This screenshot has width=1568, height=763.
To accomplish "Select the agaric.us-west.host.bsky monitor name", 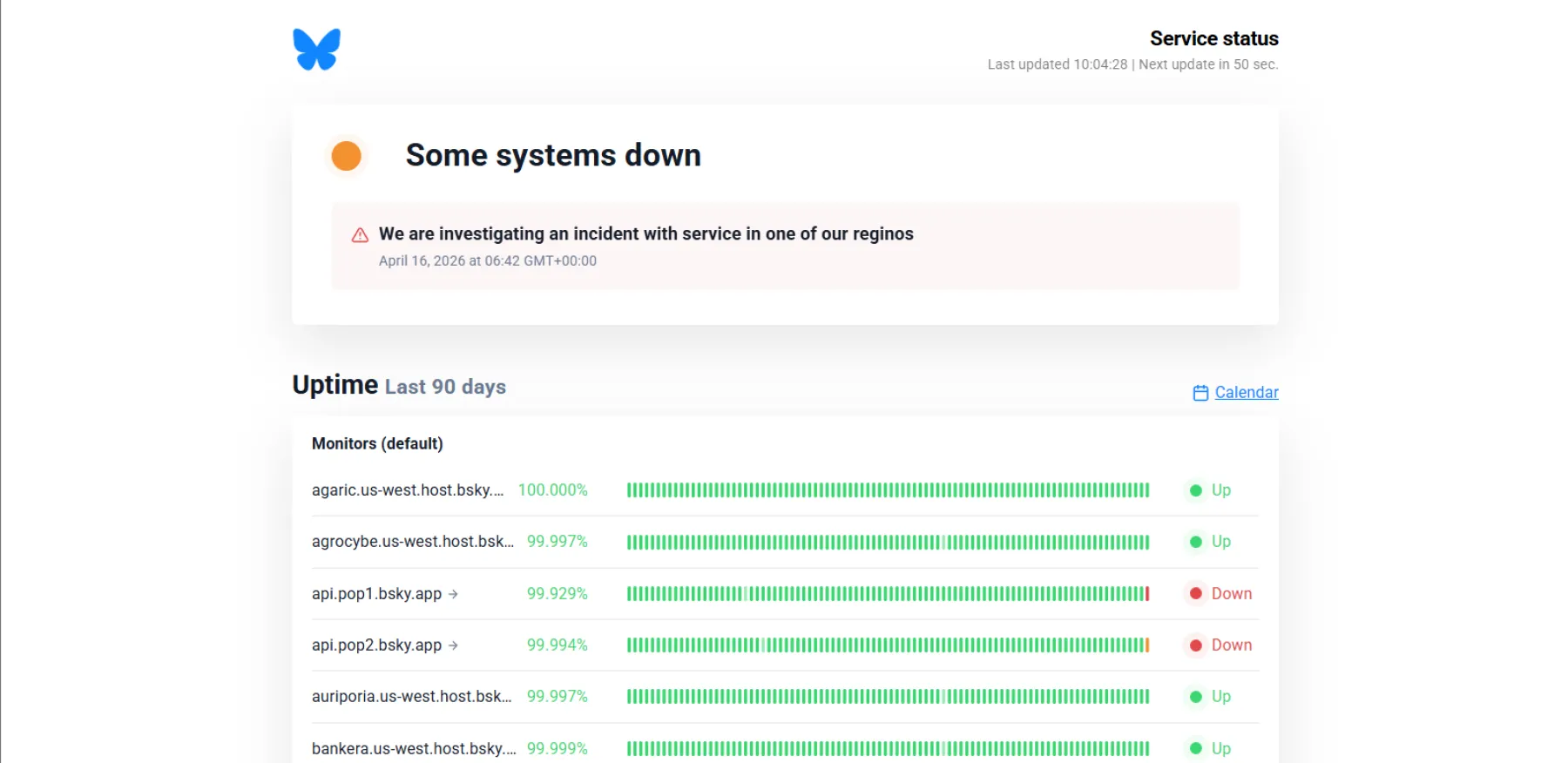I will pos(408,490).
